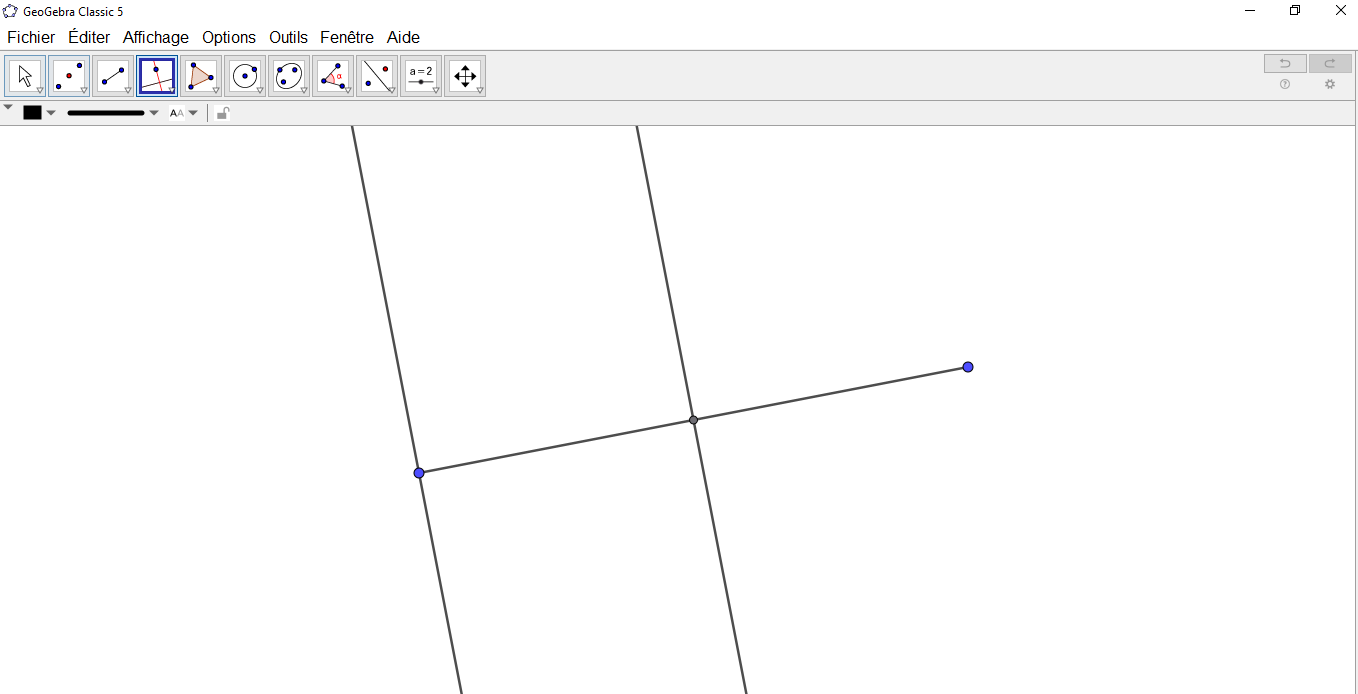Image resolution: width=1358 pixels, height=694 pixels.
Task: Open the Fichier menu
Action: (31, 37)
